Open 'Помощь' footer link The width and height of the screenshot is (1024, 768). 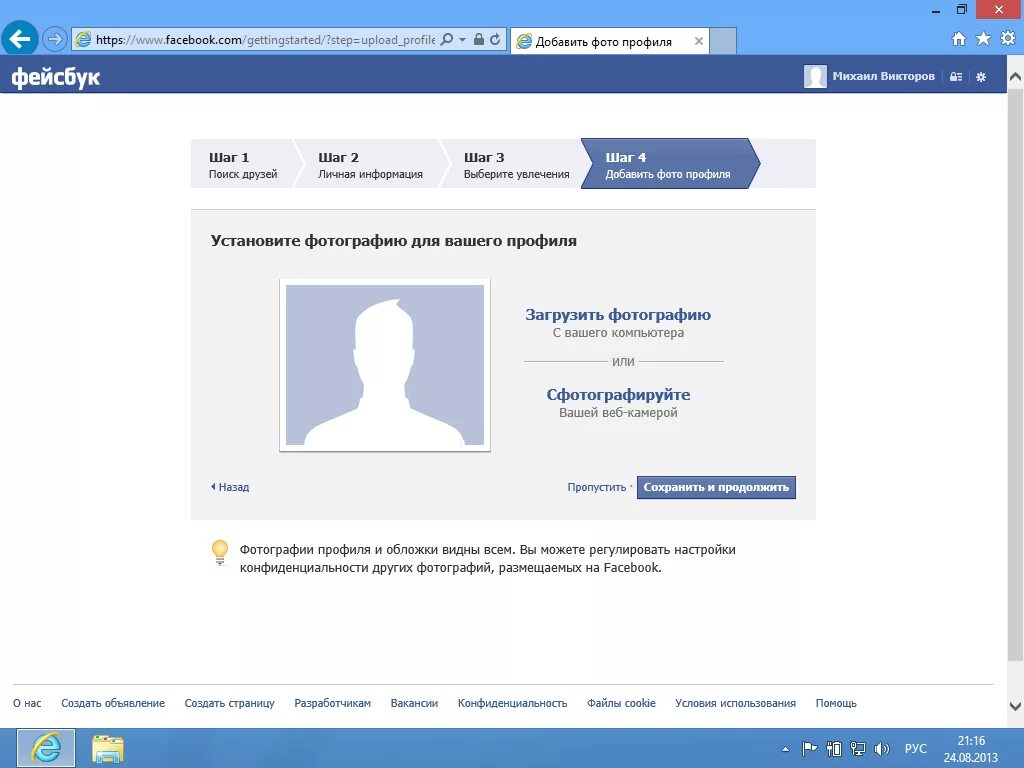(836, 703)
